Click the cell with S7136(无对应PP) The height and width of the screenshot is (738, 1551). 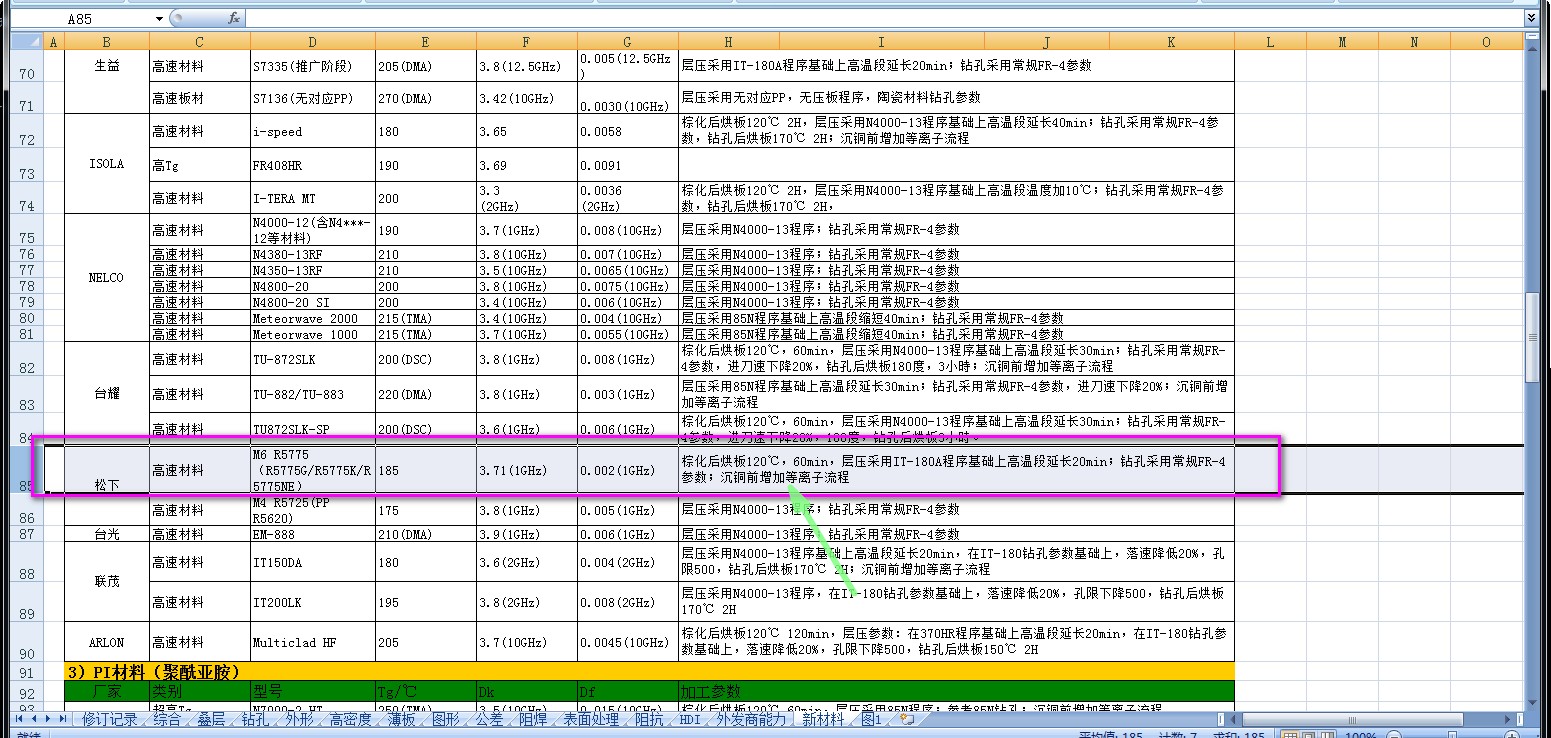[x=313, y=98]
